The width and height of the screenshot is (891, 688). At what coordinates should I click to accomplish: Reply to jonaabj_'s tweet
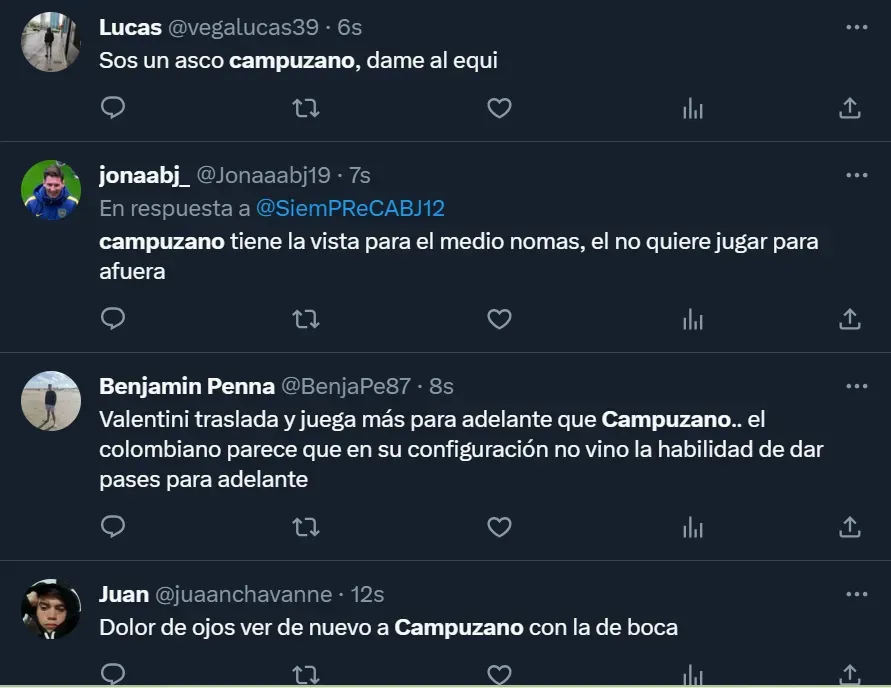[x=113, y=318]
